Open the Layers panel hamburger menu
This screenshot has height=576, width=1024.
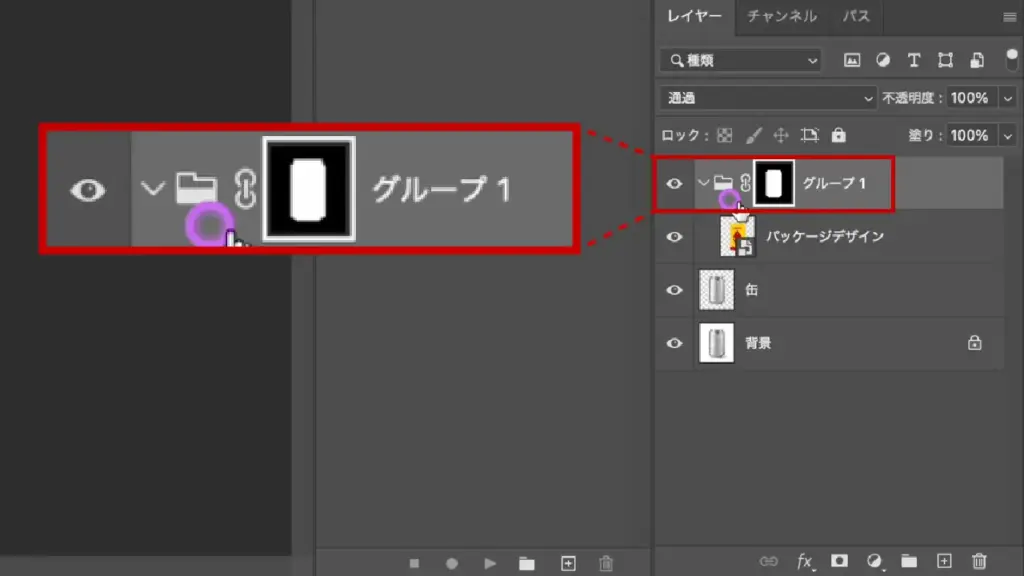pos(1009,17)
